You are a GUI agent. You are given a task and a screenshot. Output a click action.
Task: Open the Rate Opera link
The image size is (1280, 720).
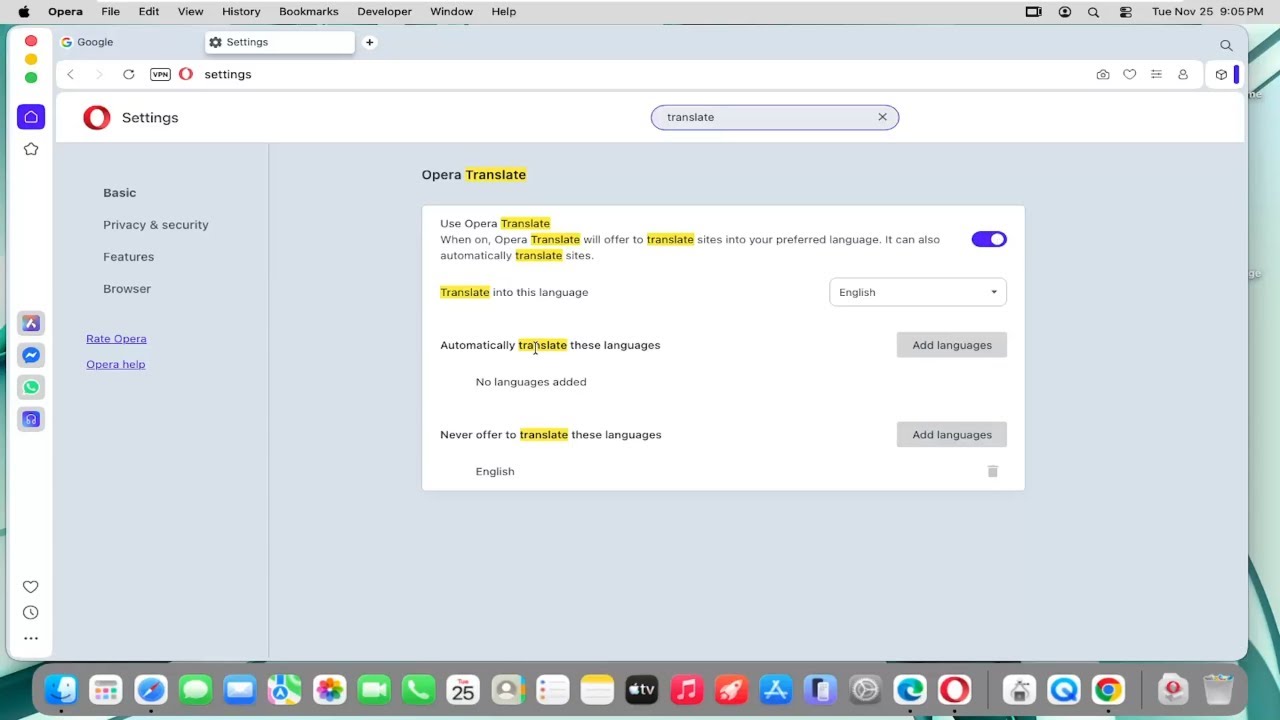point(116,339)
